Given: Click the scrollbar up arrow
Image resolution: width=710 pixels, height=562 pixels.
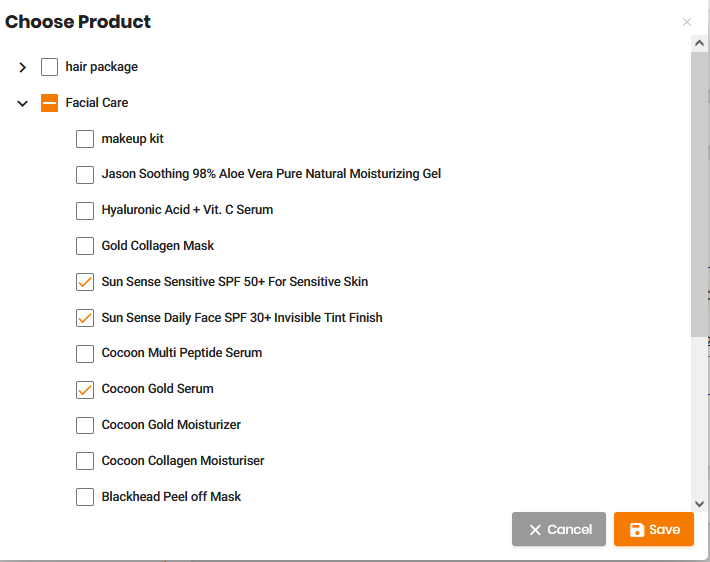Looking at the screenshot, I should click(x=700, y=43).
